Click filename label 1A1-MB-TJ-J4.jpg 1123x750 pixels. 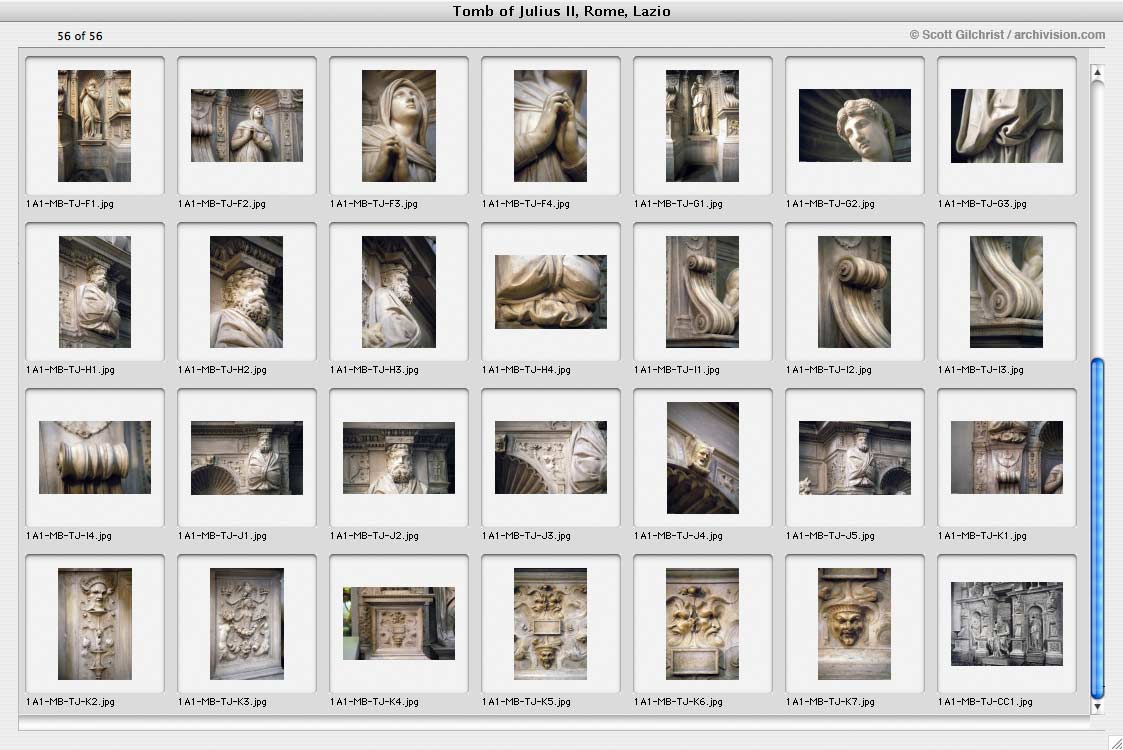coord(678,535)
